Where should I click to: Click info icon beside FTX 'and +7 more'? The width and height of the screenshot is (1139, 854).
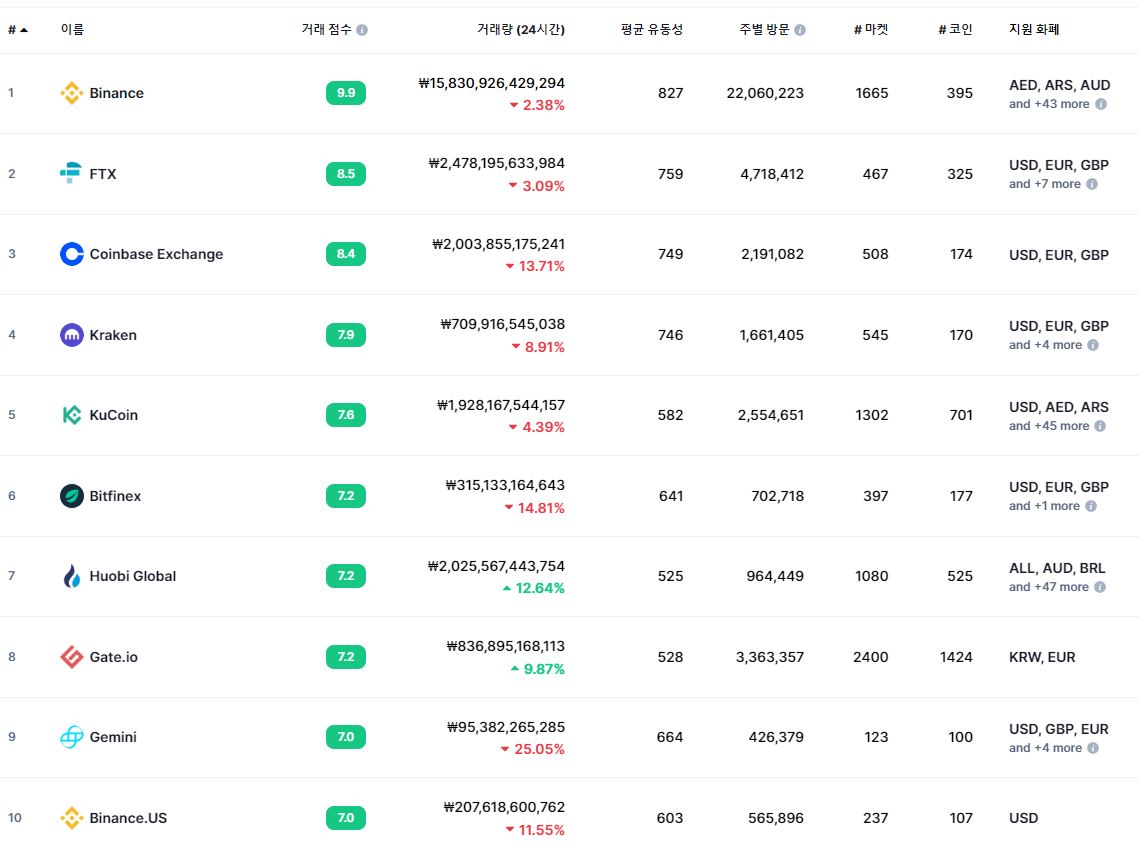pos(1092,184)
